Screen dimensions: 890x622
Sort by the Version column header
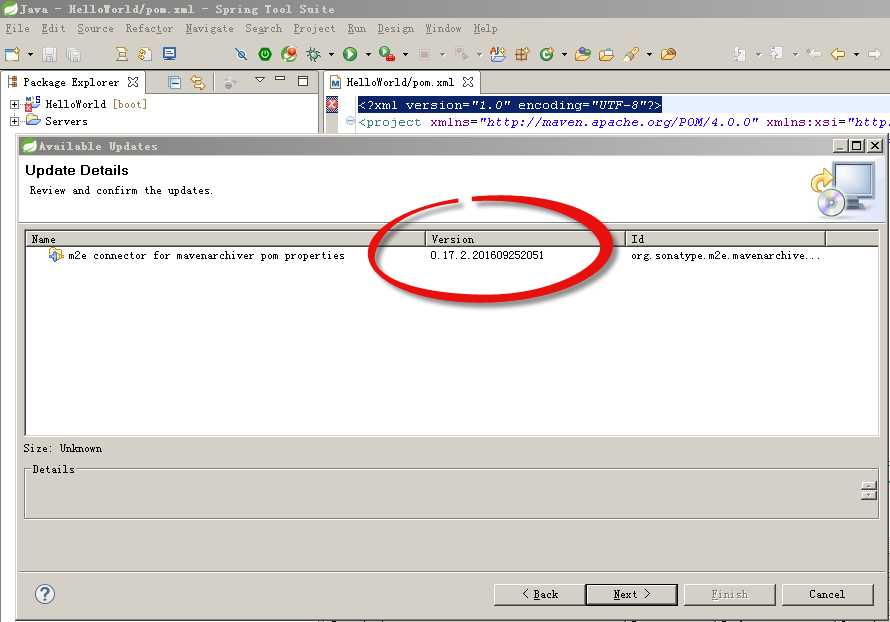525,239
